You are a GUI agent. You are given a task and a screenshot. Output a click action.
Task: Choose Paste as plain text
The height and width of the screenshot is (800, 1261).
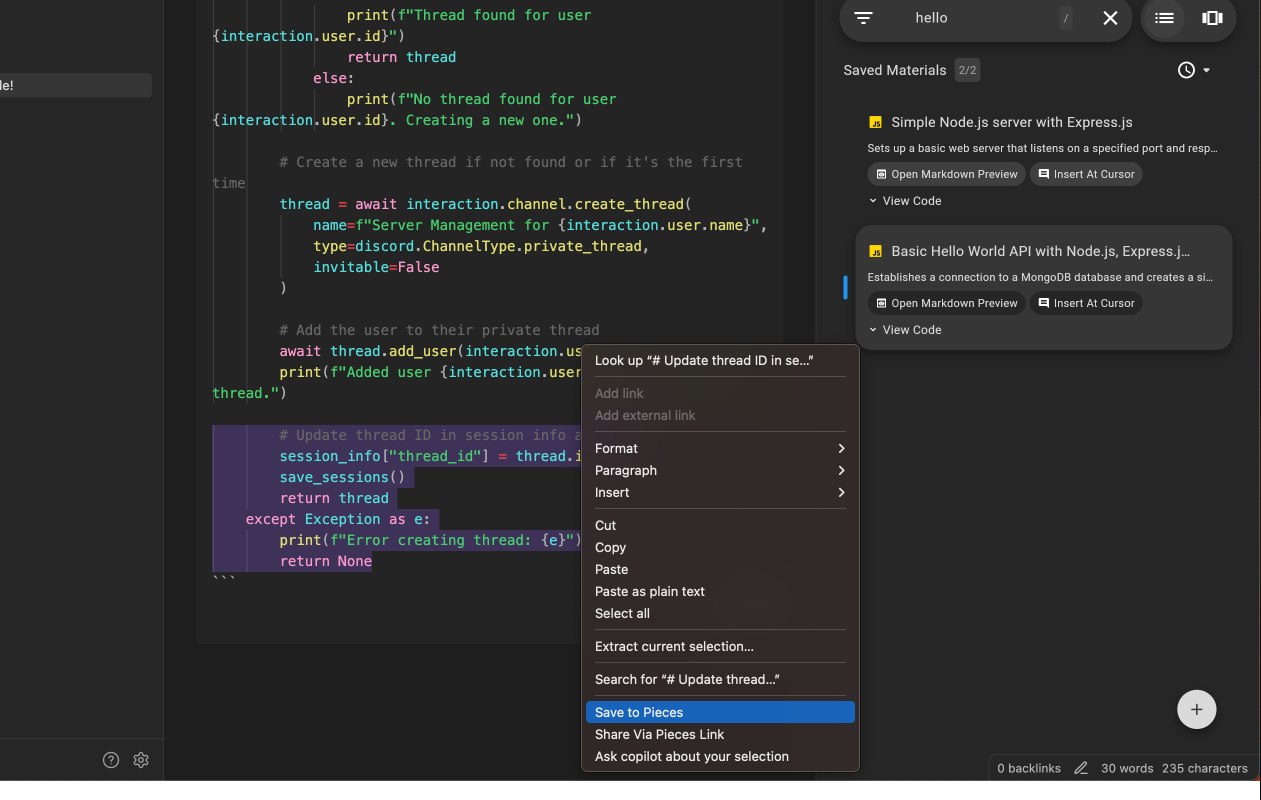pyautogui.click(x=720, y=591)
